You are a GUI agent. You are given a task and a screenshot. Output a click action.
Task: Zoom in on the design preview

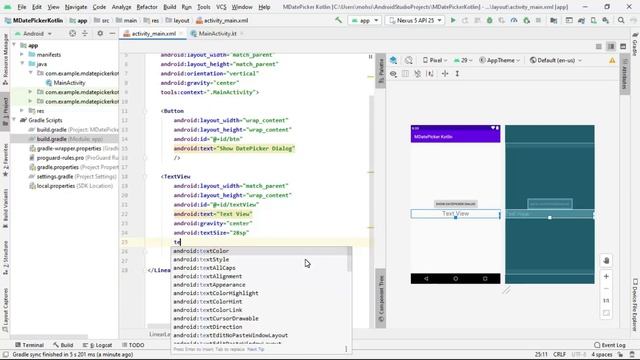coord(606,276)
